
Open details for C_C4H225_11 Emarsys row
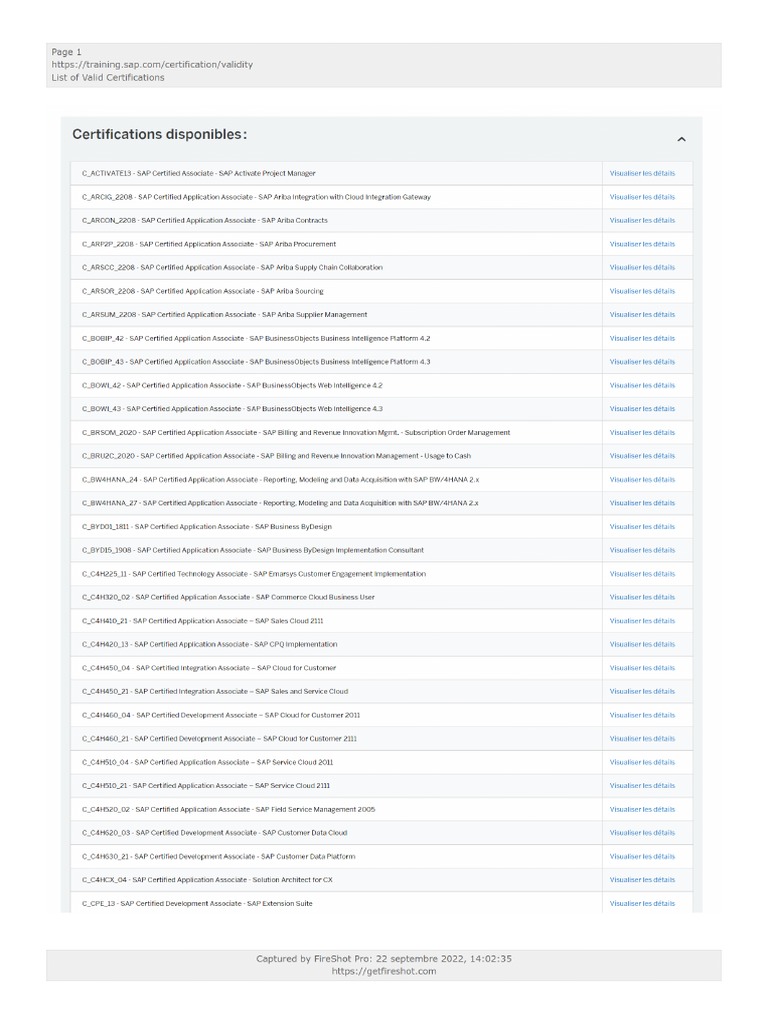click(642, 574)
